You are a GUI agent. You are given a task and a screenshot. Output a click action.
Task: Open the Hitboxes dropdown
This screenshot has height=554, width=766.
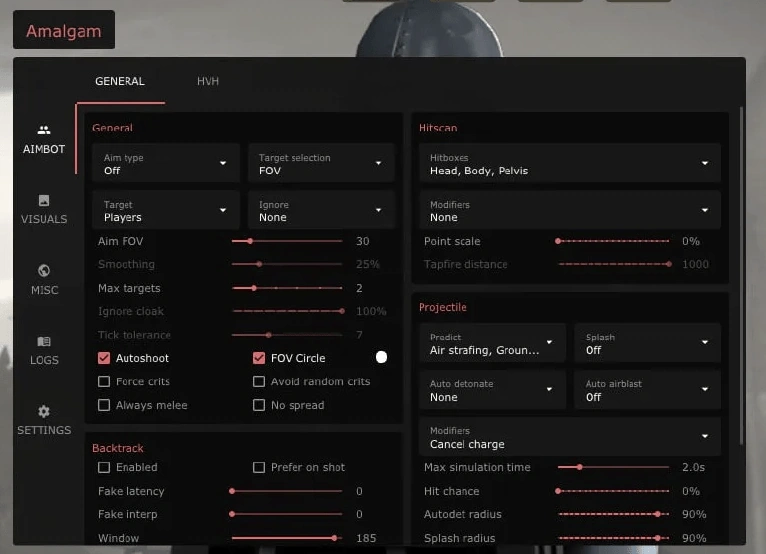pyautogui.click(x=570, y=163)
